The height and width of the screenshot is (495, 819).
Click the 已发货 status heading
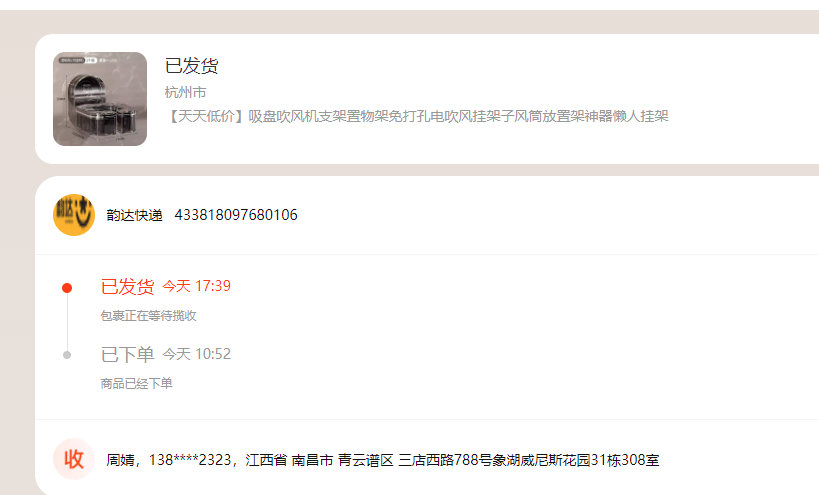191,66
